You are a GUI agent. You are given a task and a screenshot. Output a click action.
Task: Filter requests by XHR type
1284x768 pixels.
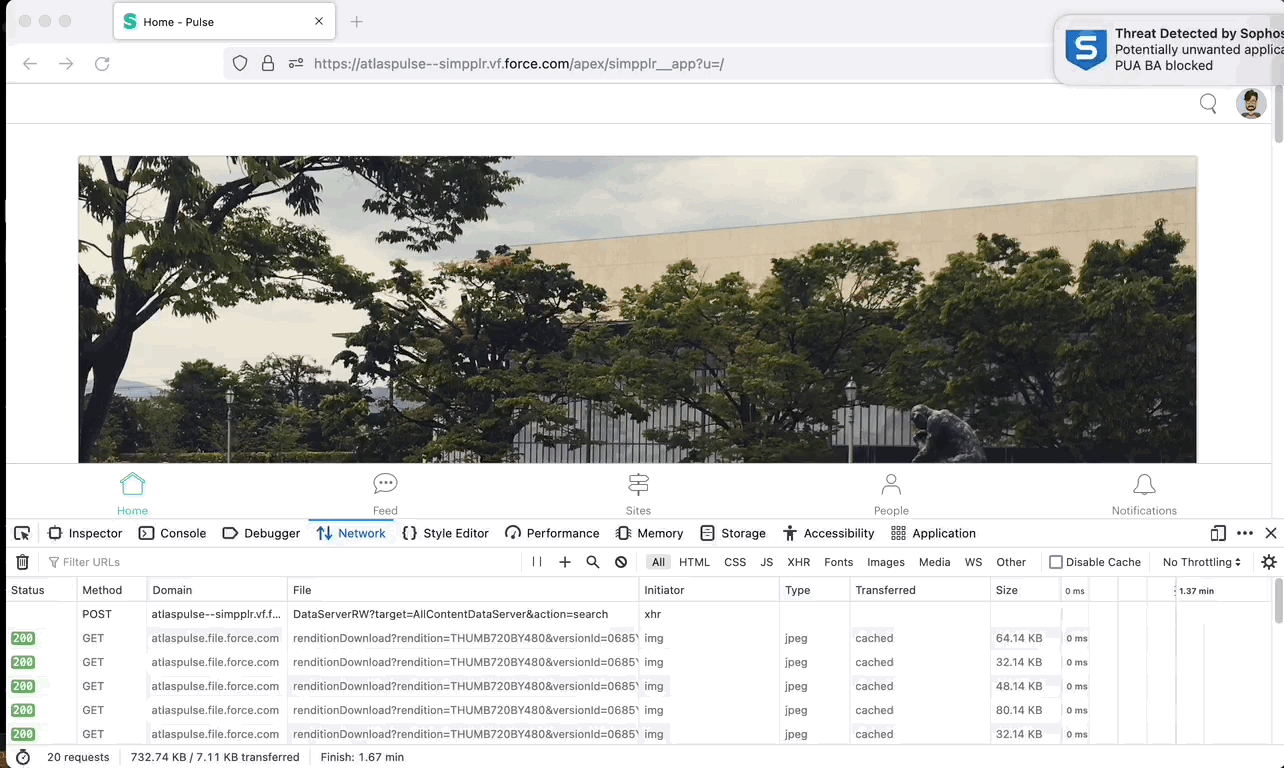[x=798, y=562]
